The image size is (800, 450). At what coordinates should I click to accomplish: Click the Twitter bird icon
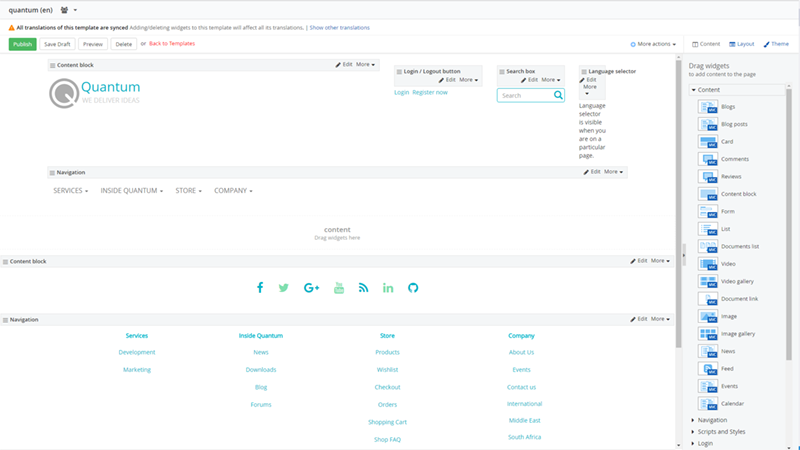[284, 288]
